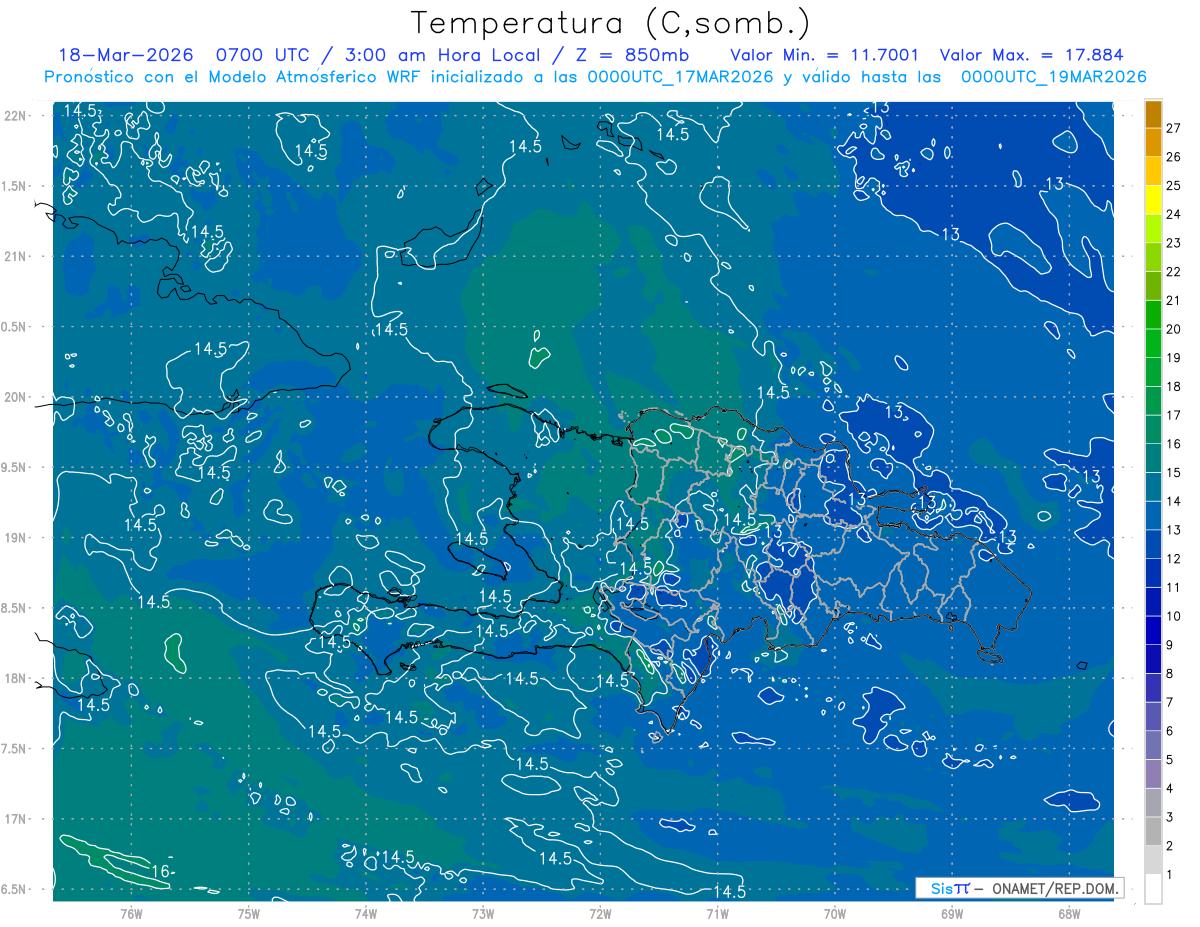1200x927 pixels.
Task: Click the "21N" latitude axis label
Action: [x=15, y=256]
